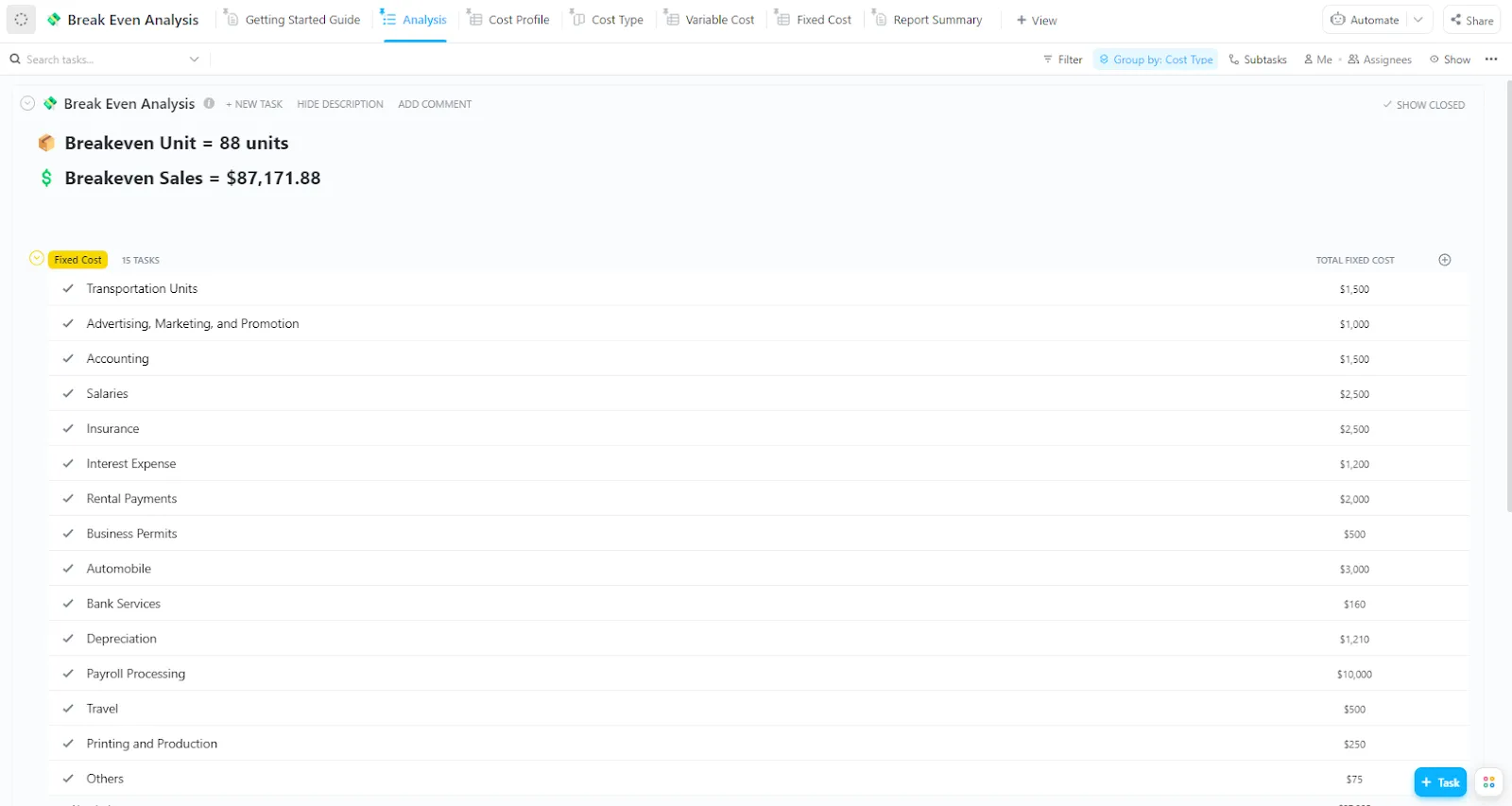Viewport: 1512px width, 806px height.
Task: Click the Hide Description link
Action: 340,105
